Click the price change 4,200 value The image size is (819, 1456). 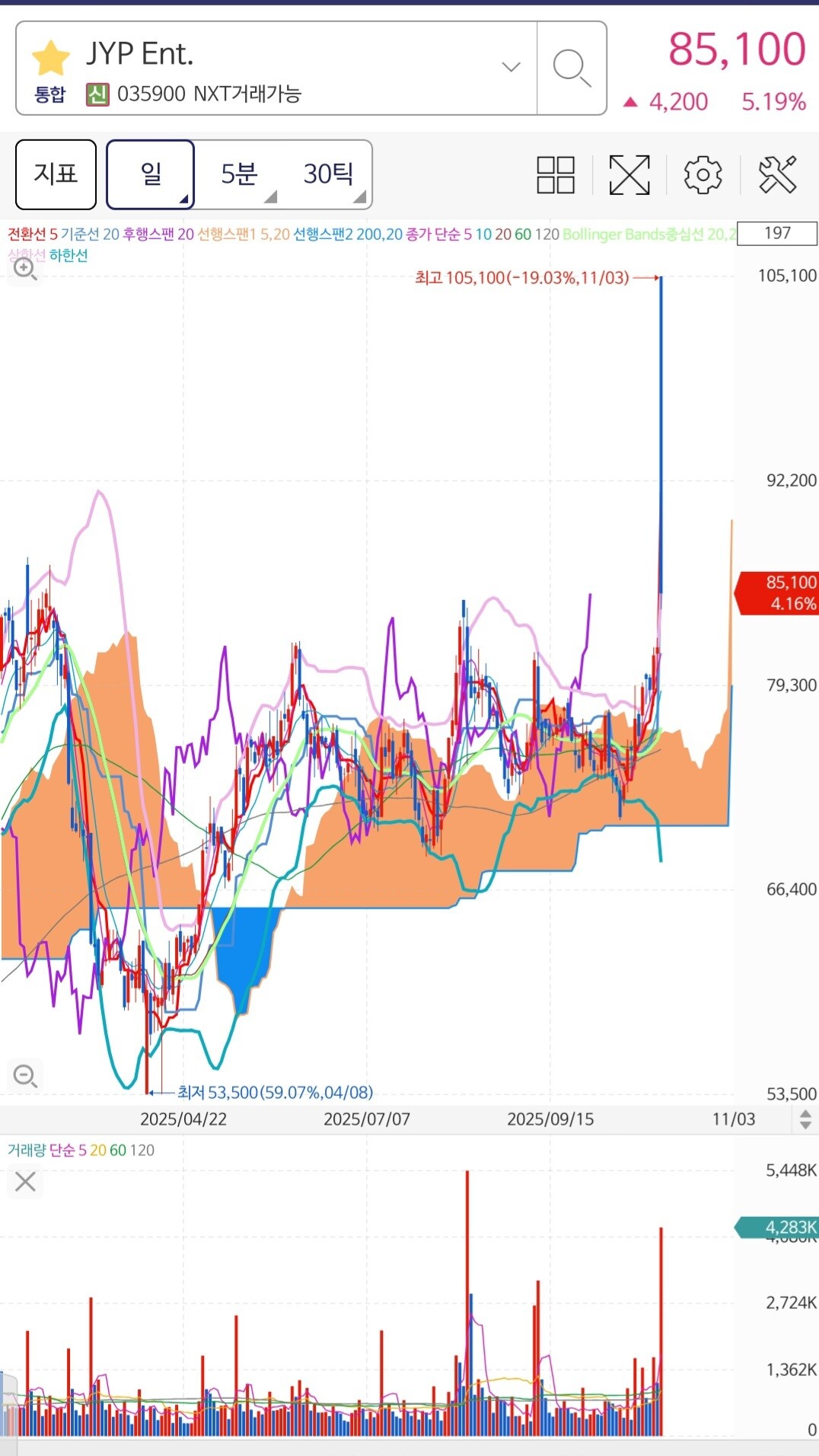pyautogui.click(x=678, y=102)
